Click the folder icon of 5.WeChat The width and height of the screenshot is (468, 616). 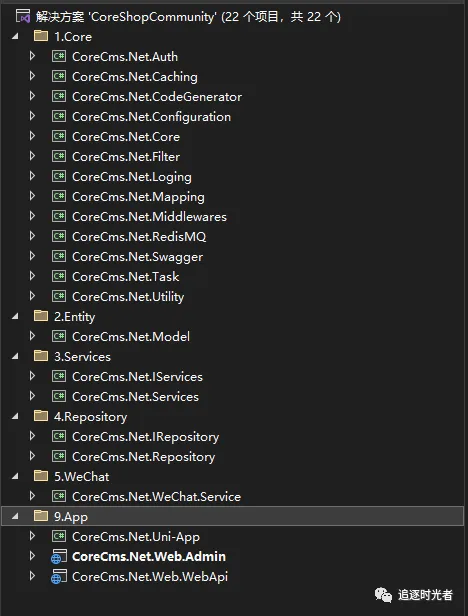point(41,476)
